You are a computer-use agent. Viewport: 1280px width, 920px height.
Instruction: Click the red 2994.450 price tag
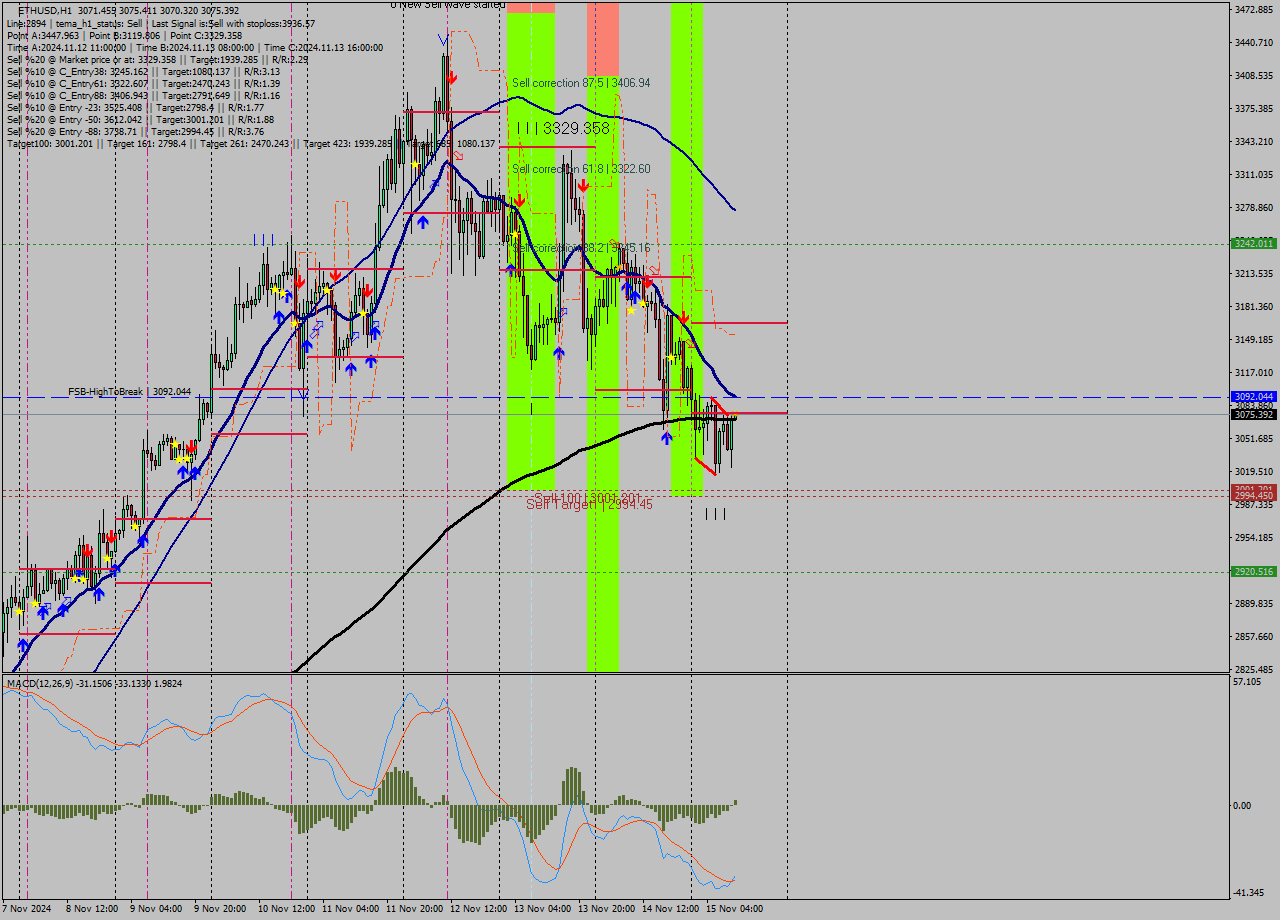pos(1254,496)
